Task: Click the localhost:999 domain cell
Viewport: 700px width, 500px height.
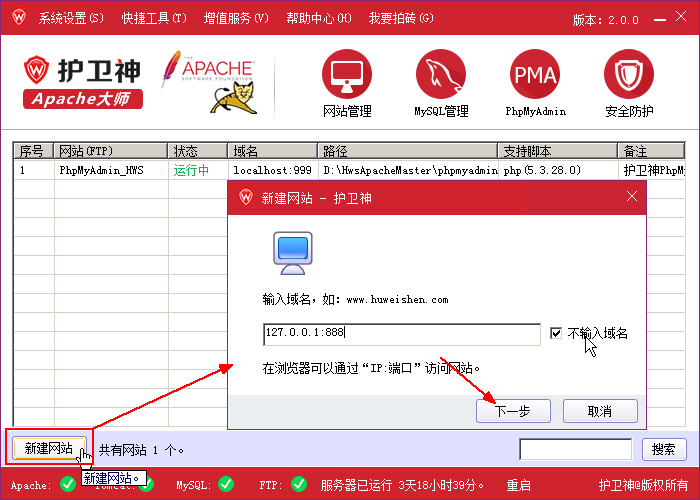Action: click(x=273, y=170)
